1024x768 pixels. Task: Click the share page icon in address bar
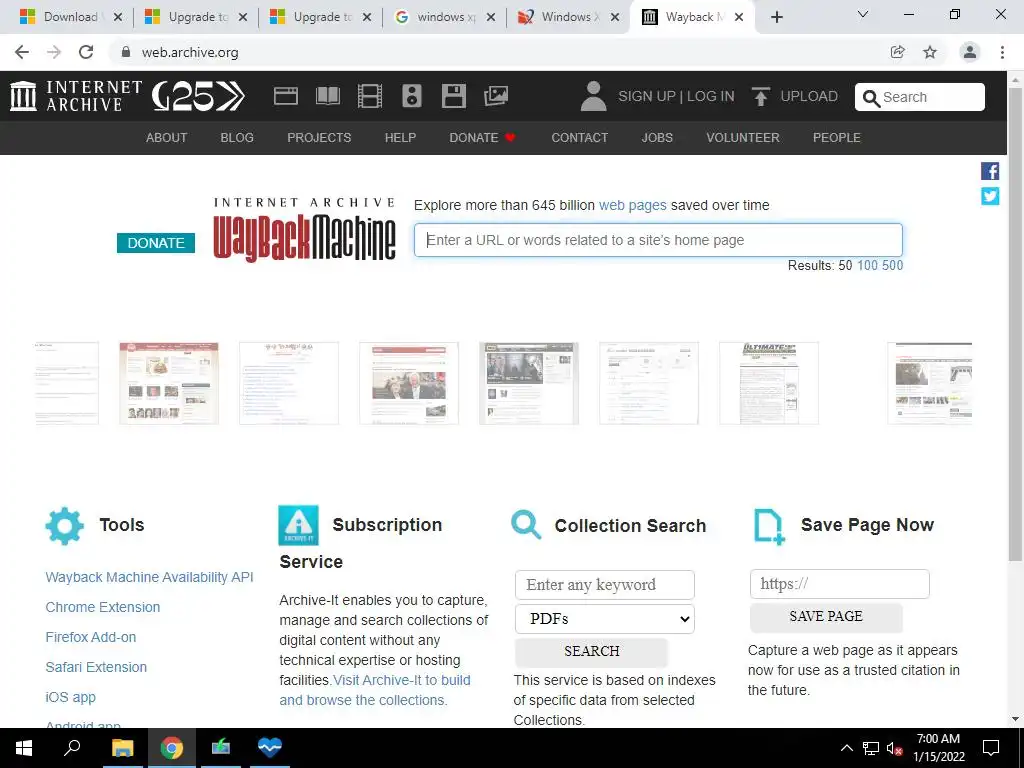click(x=898, y=52)
